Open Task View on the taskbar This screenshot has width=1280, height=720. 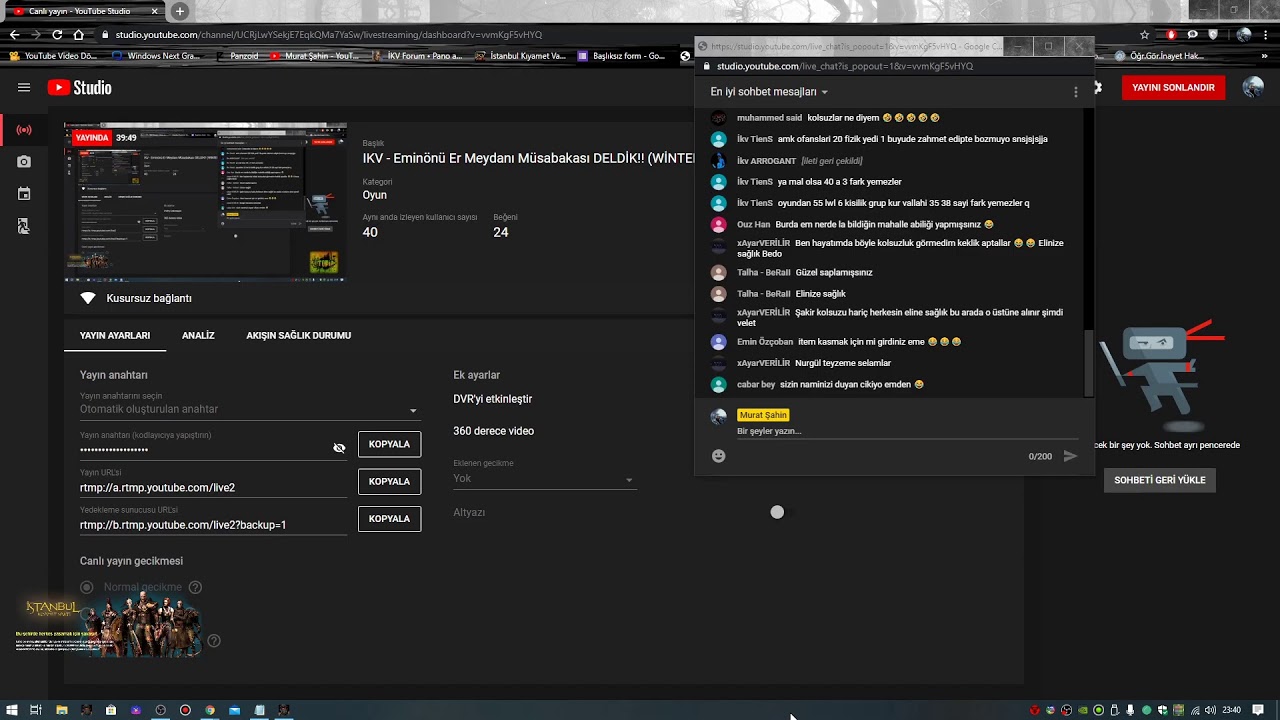coord(35,710)
